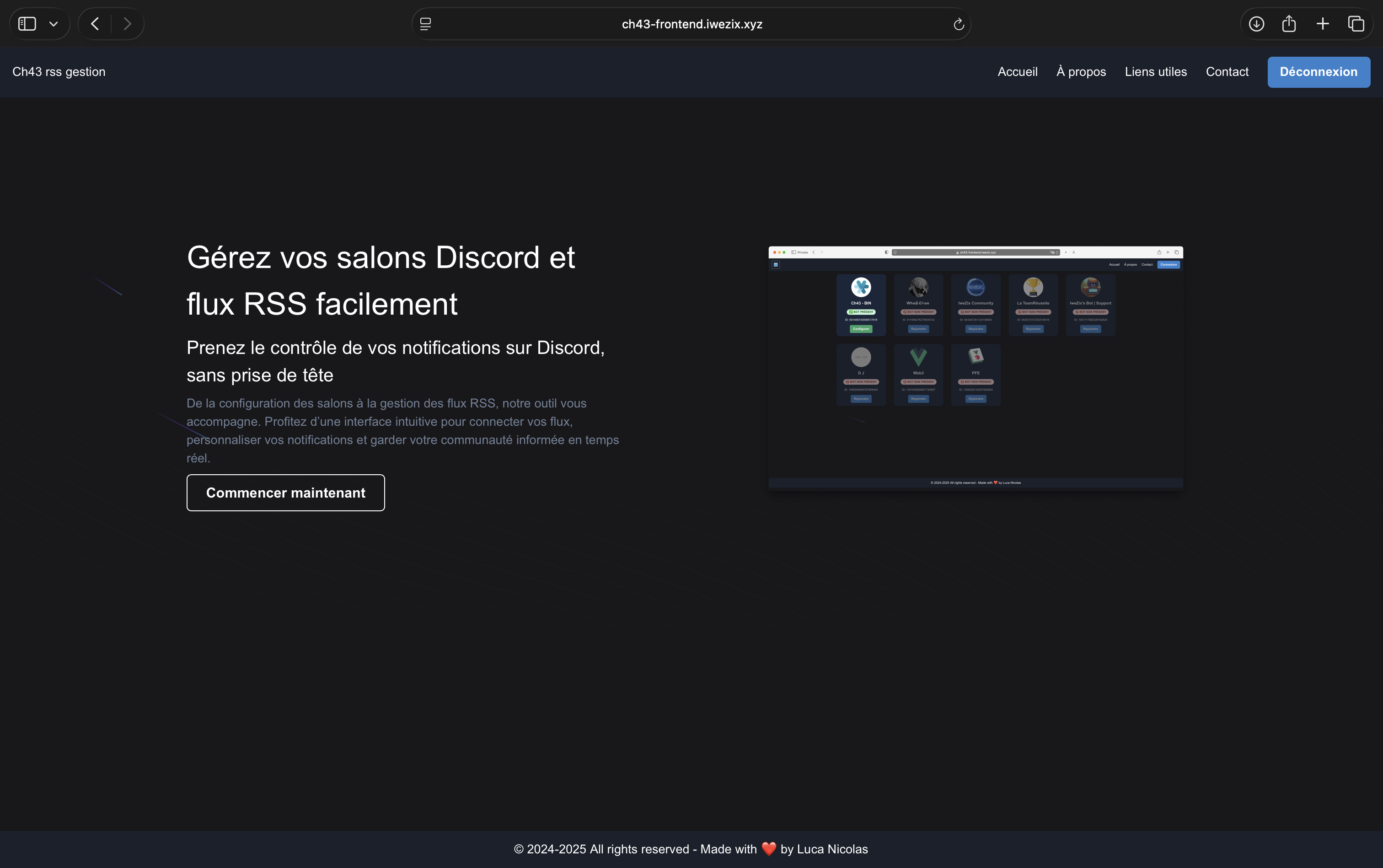Open the Accueil page

[1017, 71]
